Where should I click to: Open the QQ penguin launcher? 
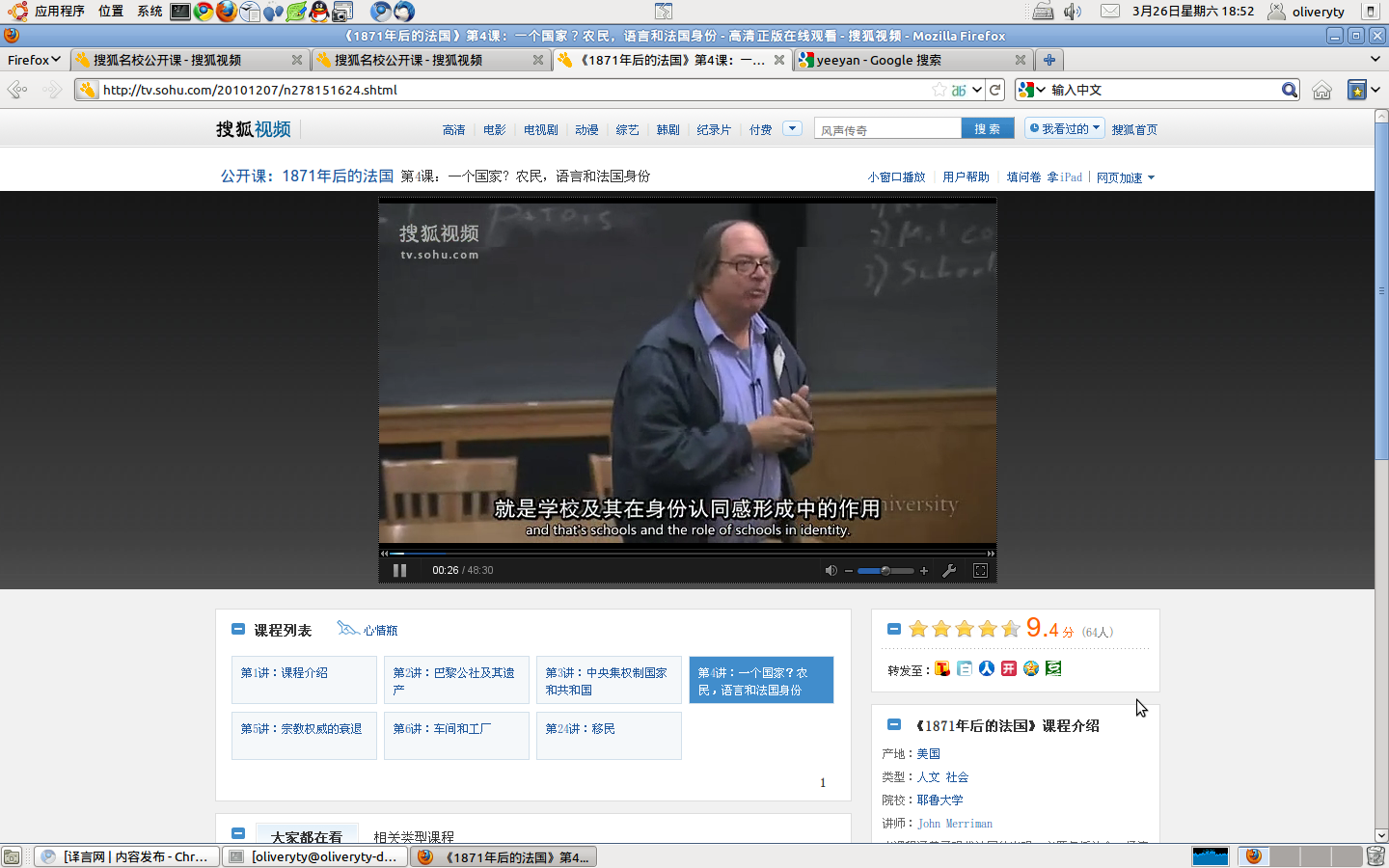pos(319,12)
